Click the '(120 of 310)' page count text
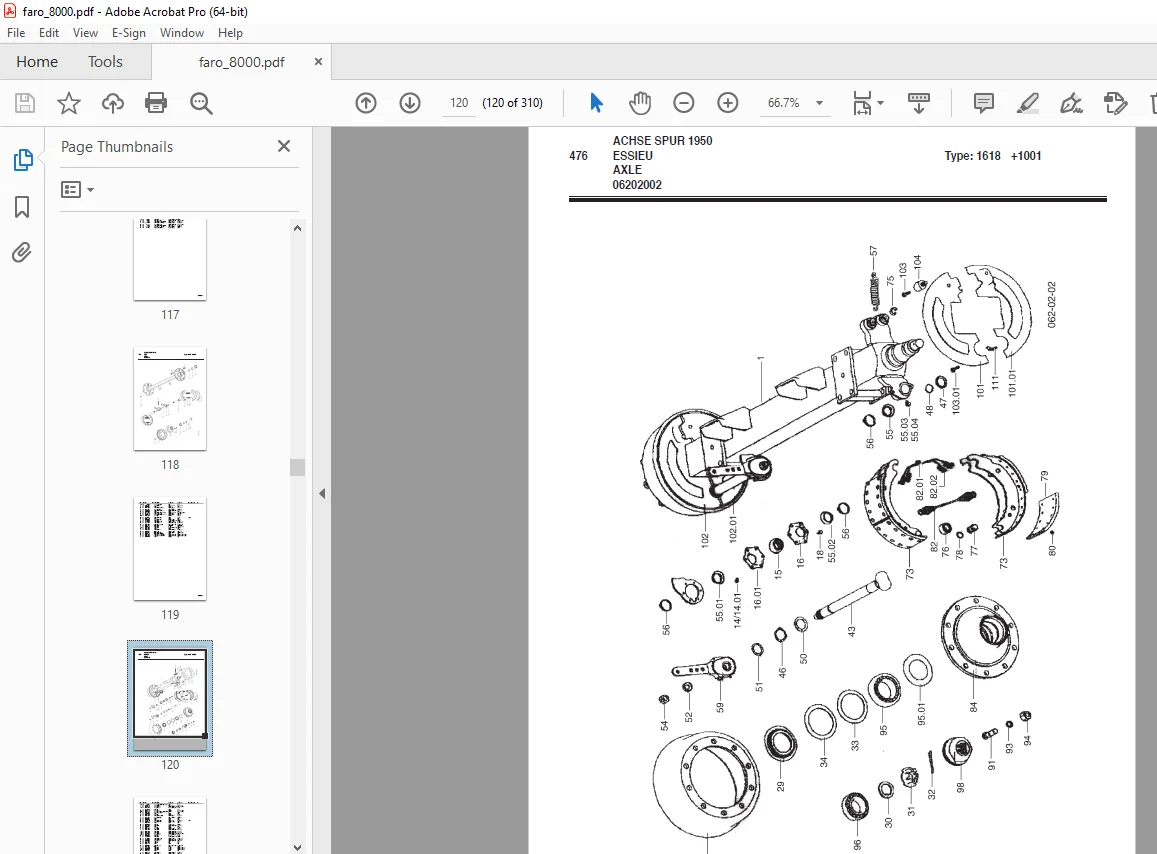 pos(512,103)
